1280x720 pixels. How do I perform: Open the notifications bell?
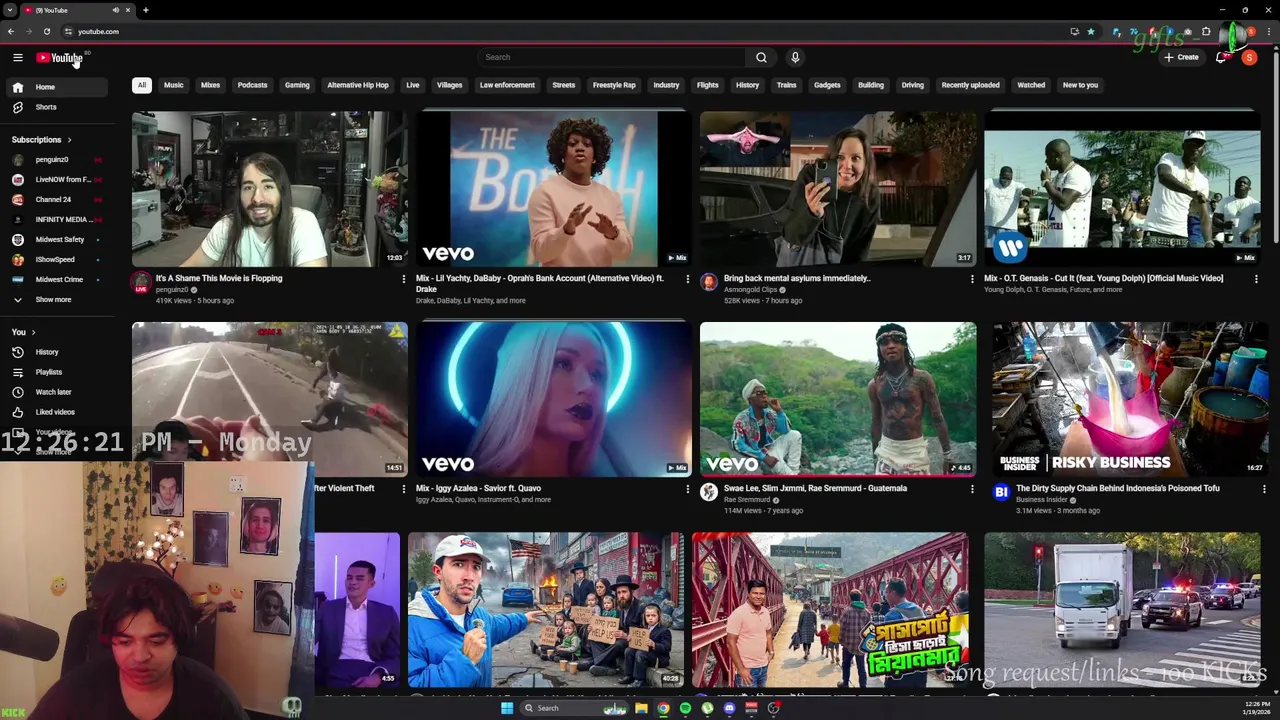[x=1221, y=57]
